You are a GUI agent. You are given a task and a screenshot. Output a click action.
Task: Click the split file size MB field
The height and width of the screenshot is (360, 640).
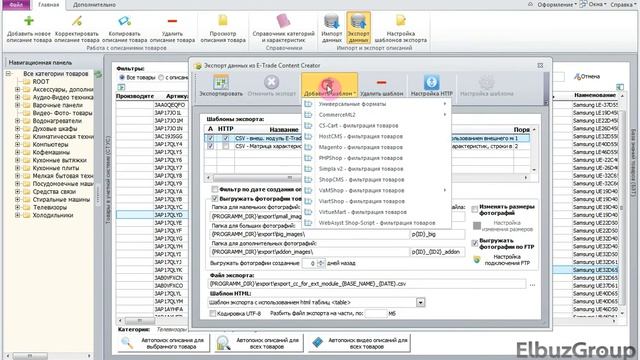pos(376,313)
